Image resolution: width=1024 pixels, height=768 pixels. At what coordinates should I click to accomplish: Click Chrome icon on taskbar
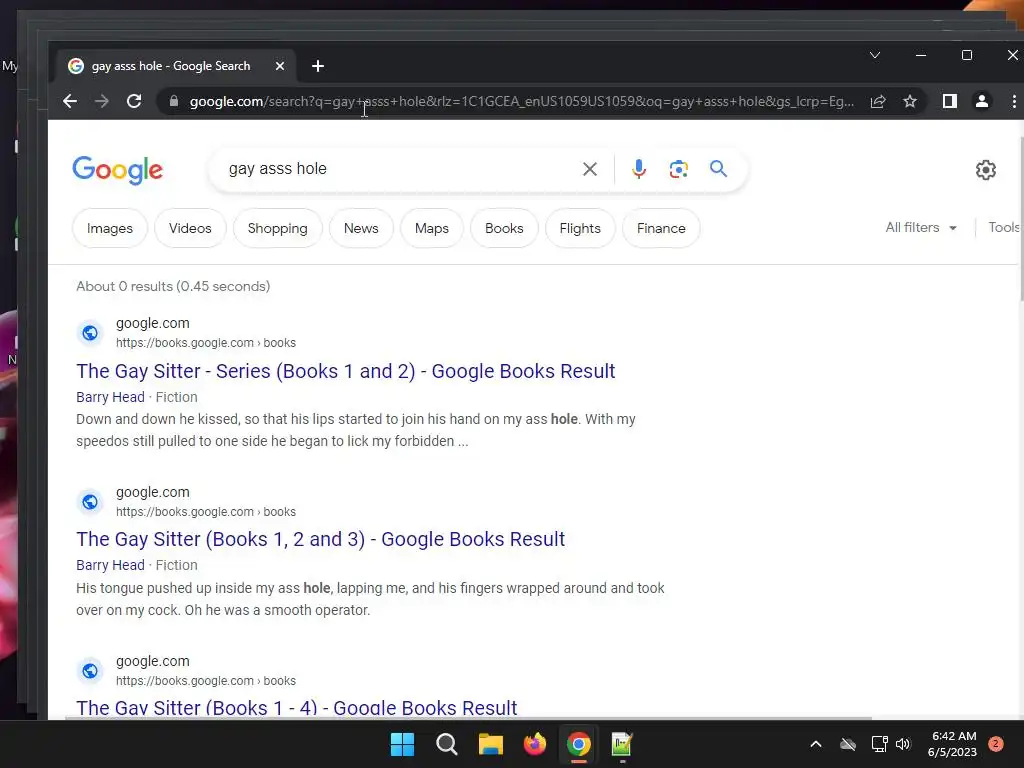579,744
